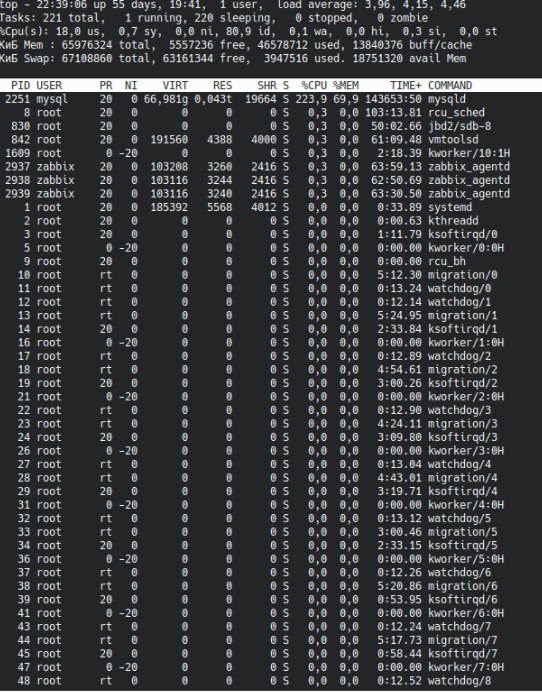Click the kworker/7:0H process name
542x692 pixels.
pyautogui.click(x=466, y=667)
